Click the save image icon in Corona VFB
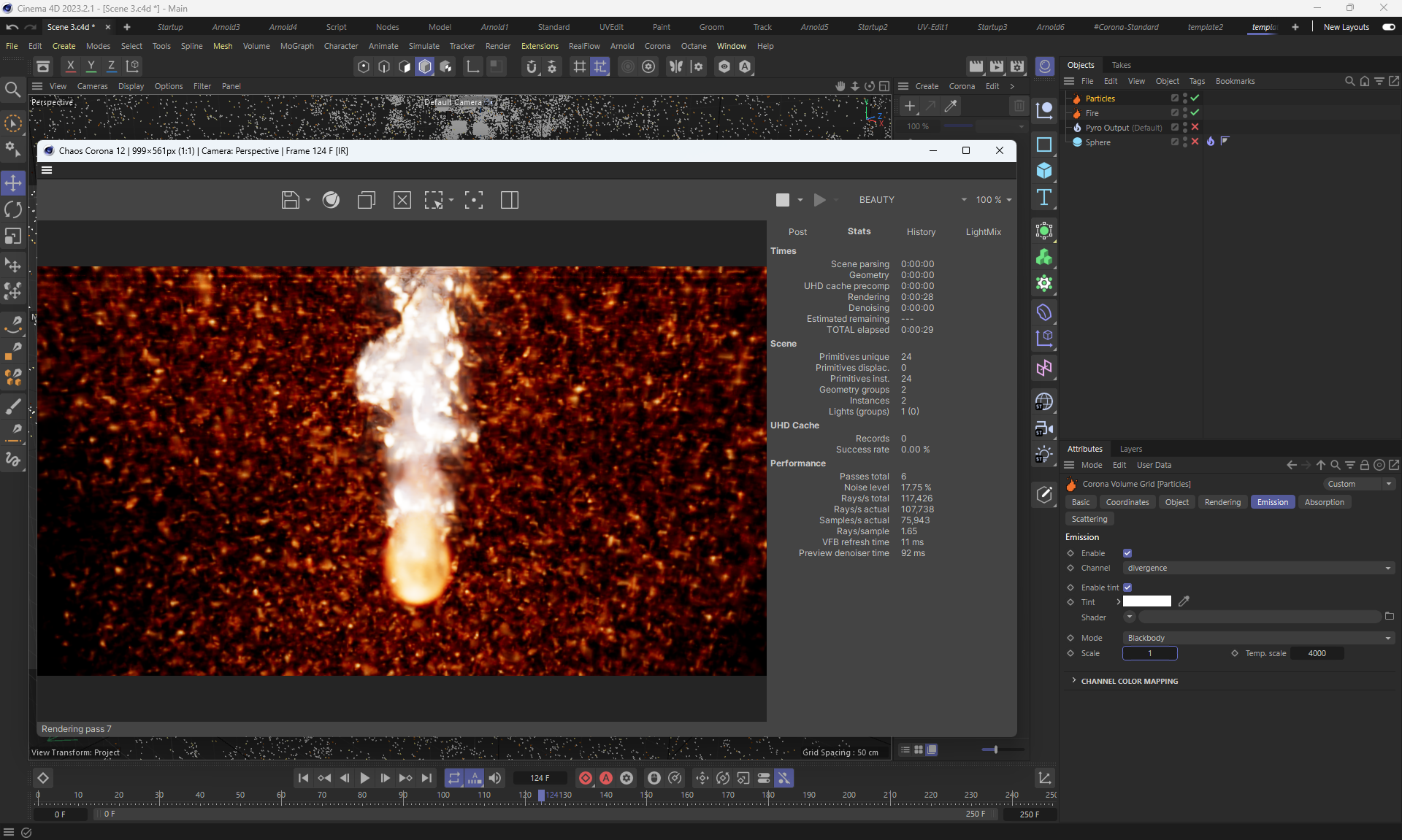This screenshot has height=840, width=1402. point(290,200)
